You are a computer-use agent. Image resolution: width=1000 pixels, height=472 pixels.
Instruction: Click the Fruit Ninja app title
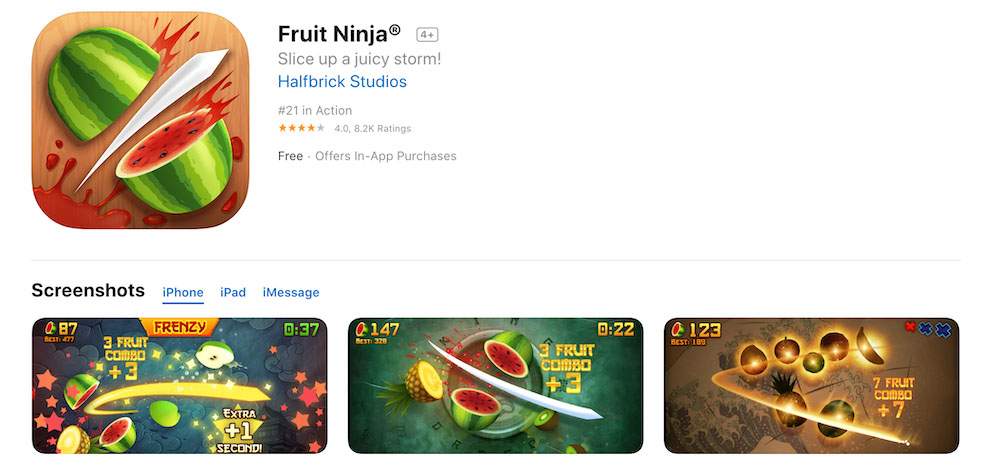point(339,33)
